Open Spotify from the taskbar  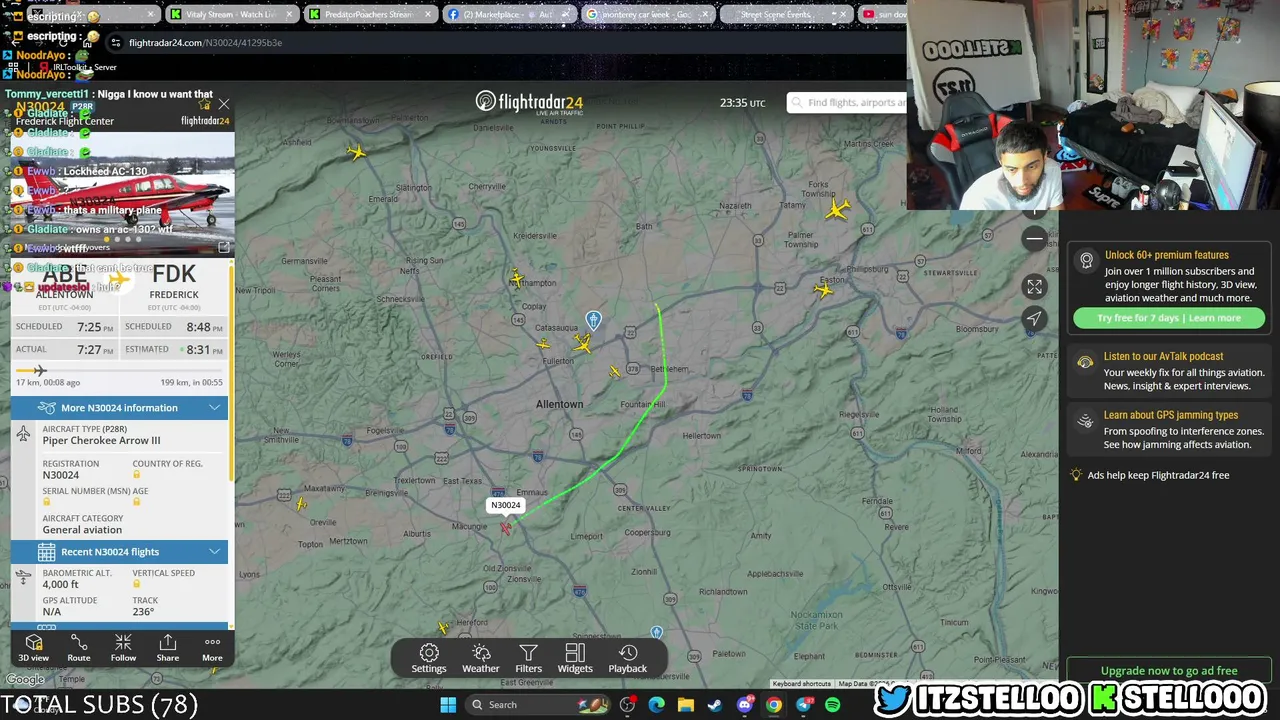[x=833, y=705]
